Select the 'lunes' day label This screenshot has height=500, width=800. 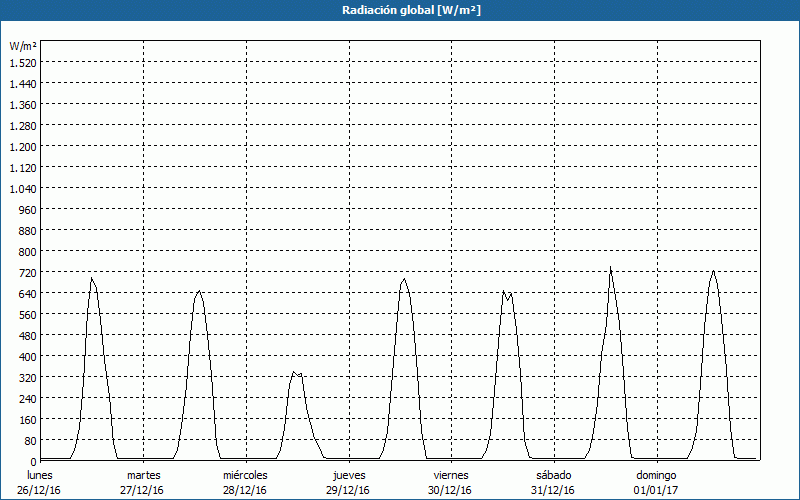(x=40, y=475)
